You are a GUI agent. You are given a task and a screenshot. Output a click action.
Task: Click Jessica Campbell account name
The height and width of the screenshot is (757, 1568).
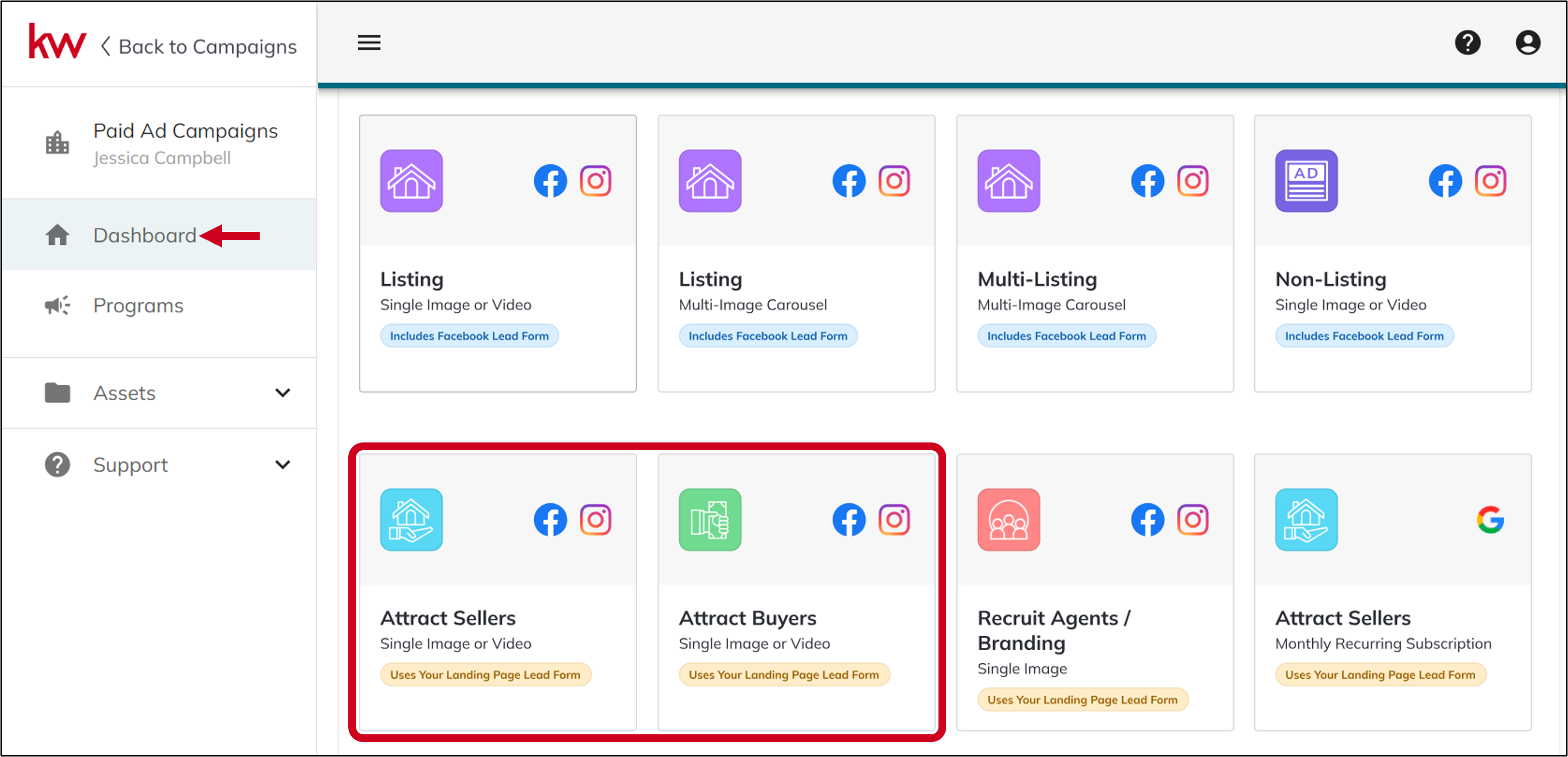162,158
